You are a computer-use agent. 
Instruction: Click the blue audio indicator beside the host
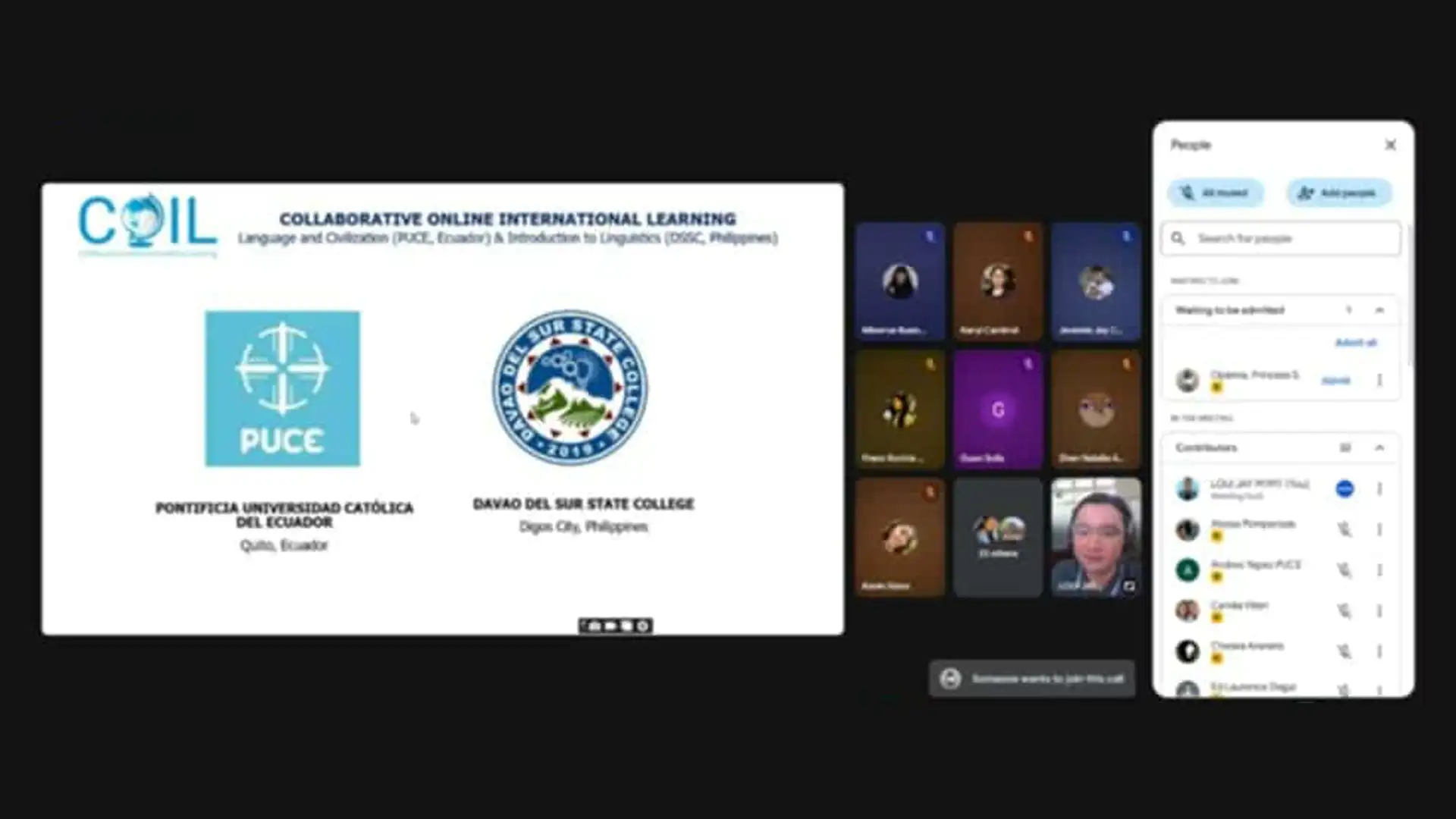tap(1345, 489)
